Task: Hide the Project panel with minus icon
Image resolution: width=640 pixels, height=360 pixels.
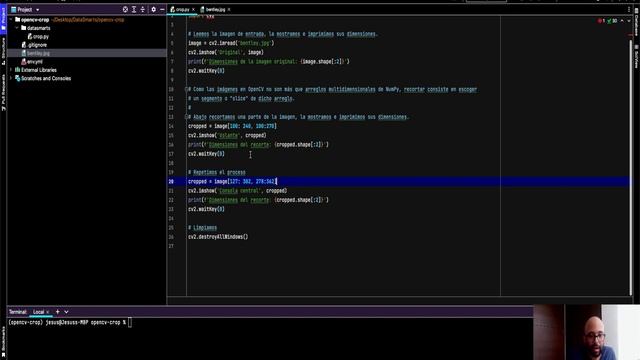Action: point(162,9)
